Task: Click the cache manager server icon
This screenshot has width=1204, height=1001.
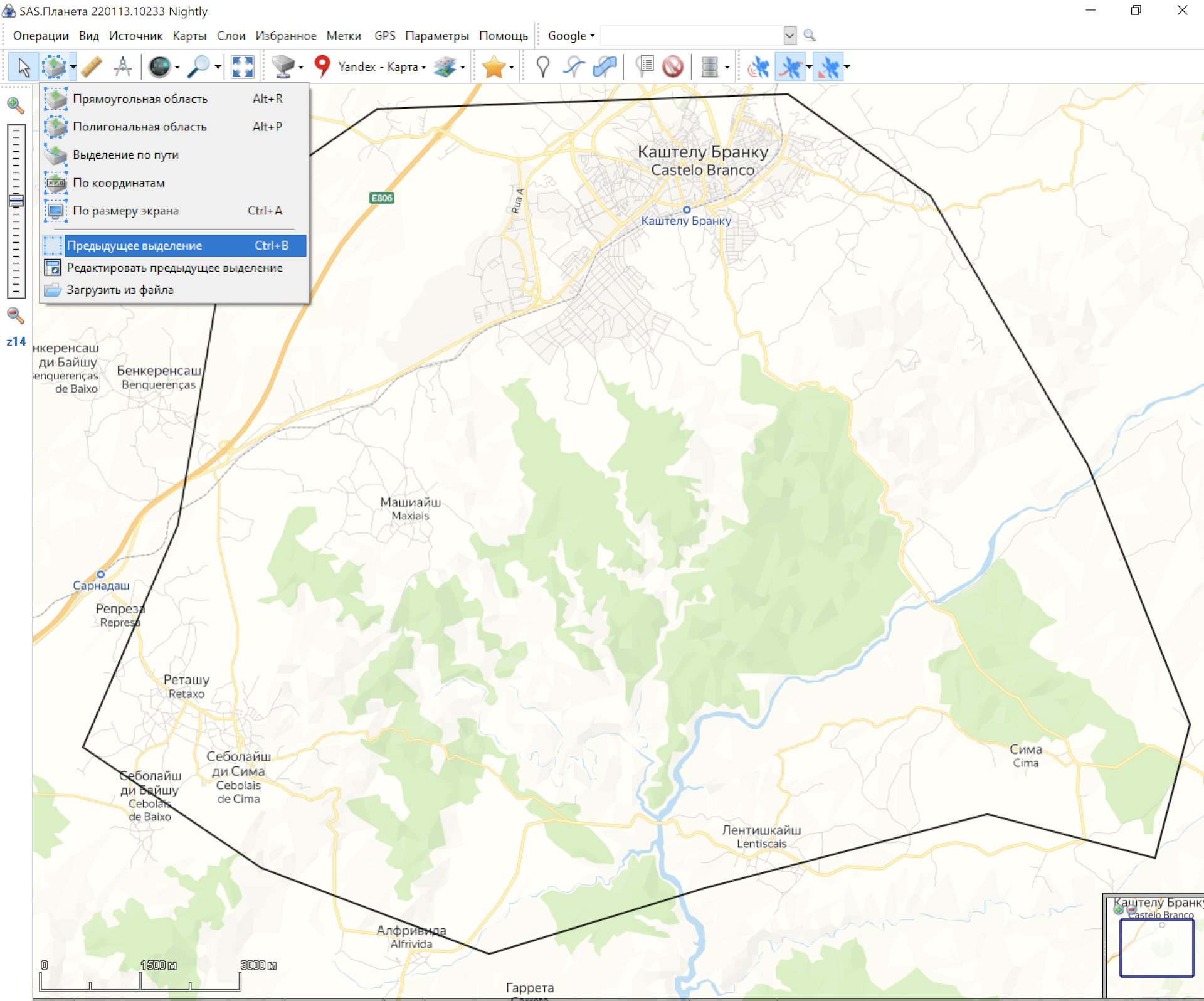Action: [x=710, y=66]
